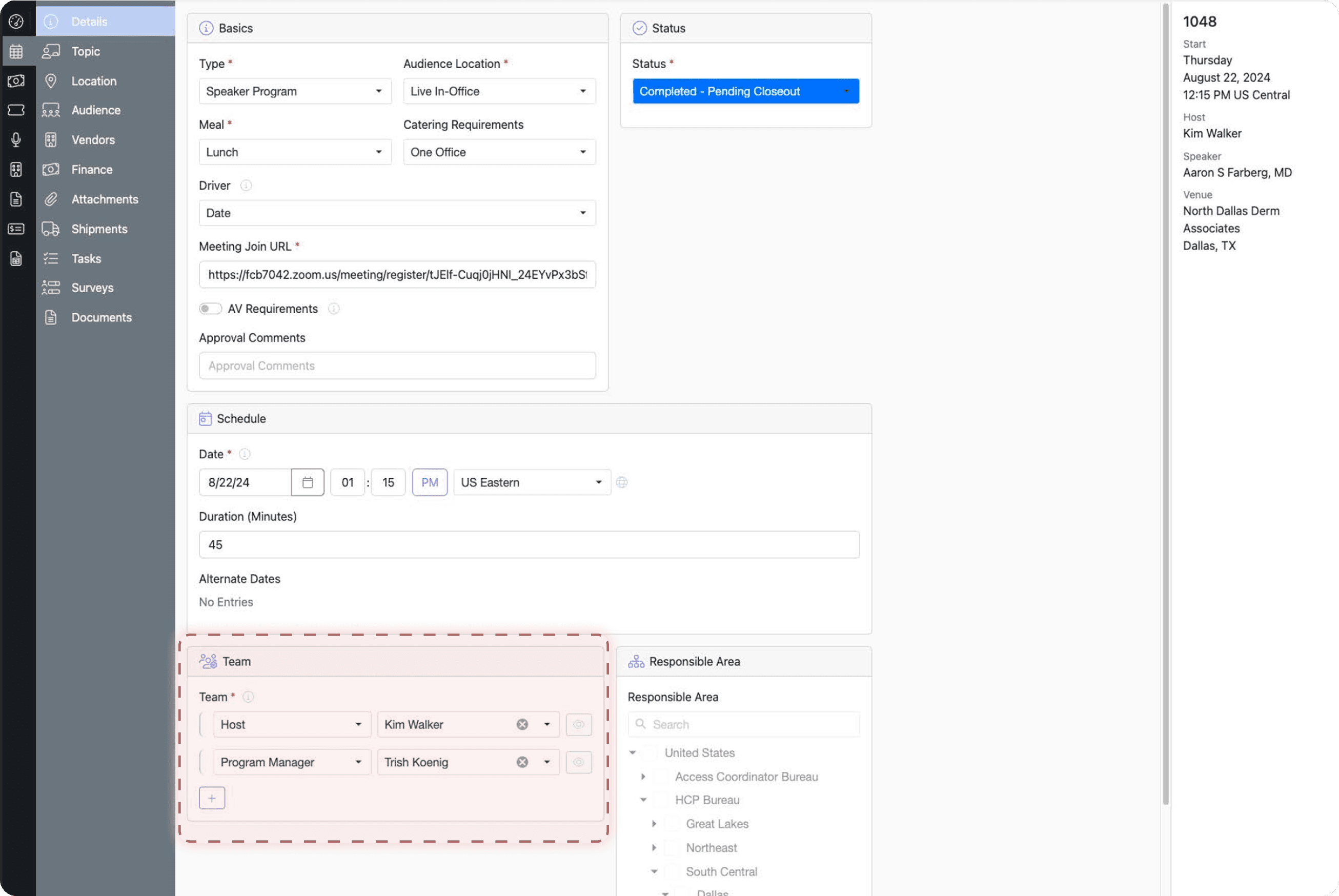Open the Finance section in the sidebar

(x=91, y=169)
